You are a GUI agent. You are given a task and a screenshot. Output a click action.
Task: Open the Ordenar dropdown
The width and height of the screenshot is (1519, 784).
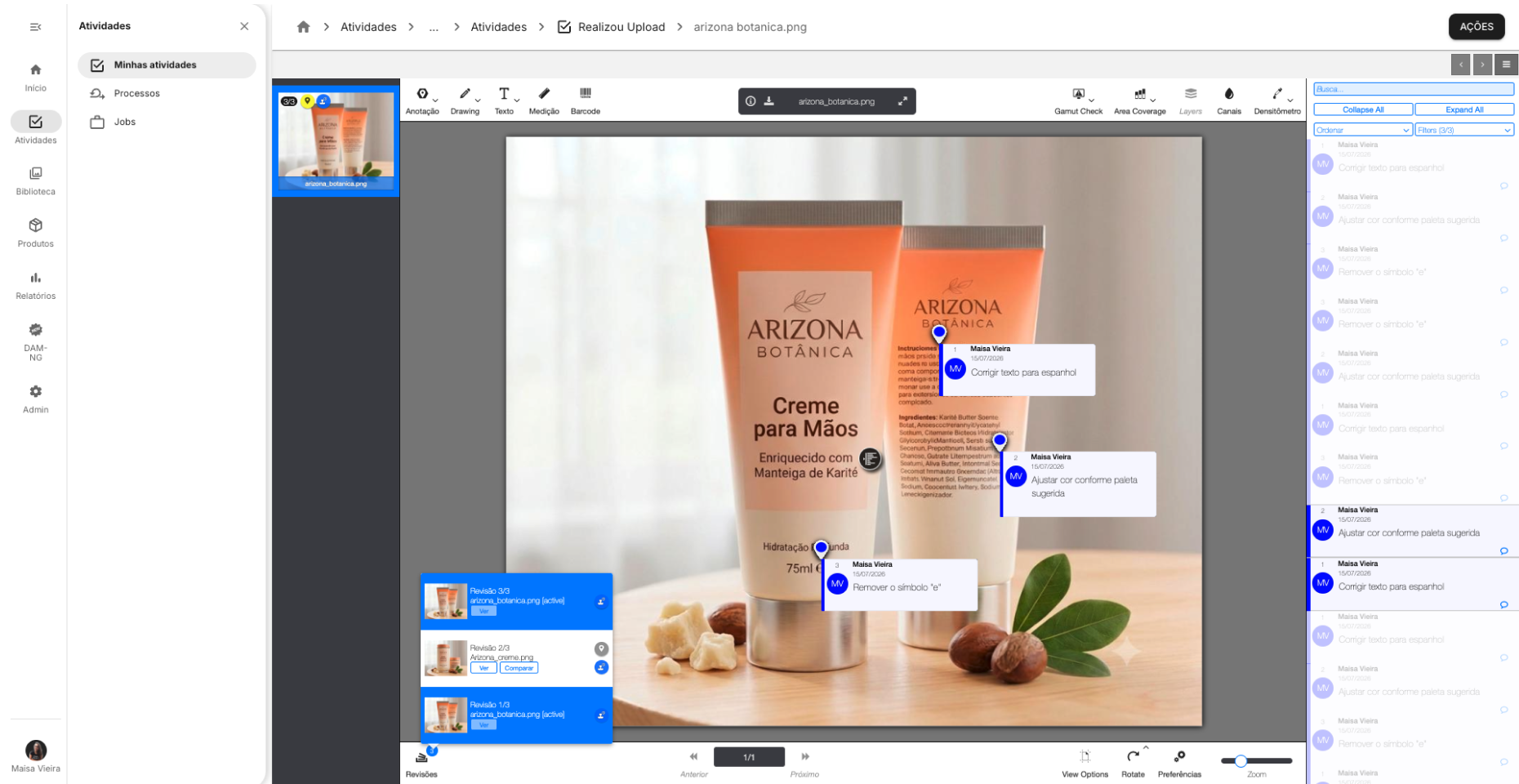tap(1362, 130)
